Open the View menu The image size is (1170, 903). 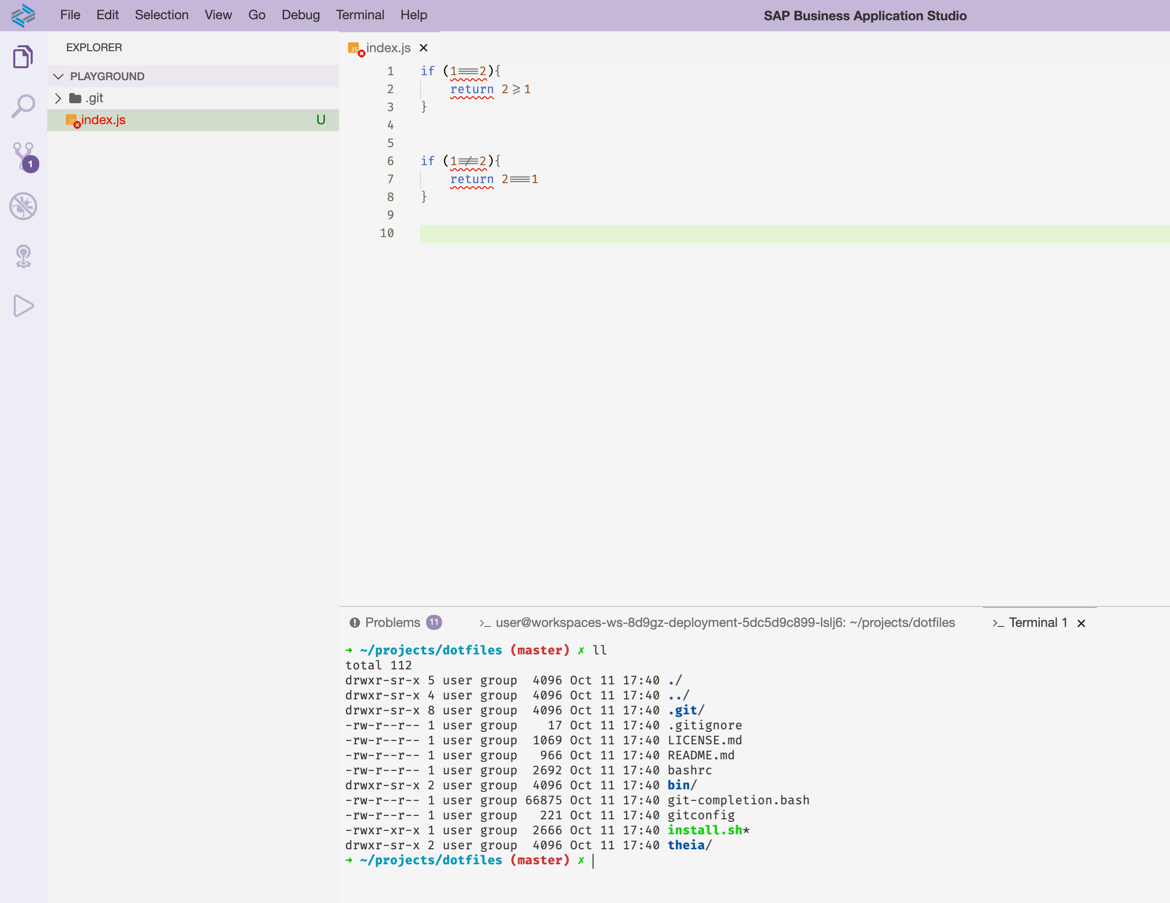(x=218, y=15)
